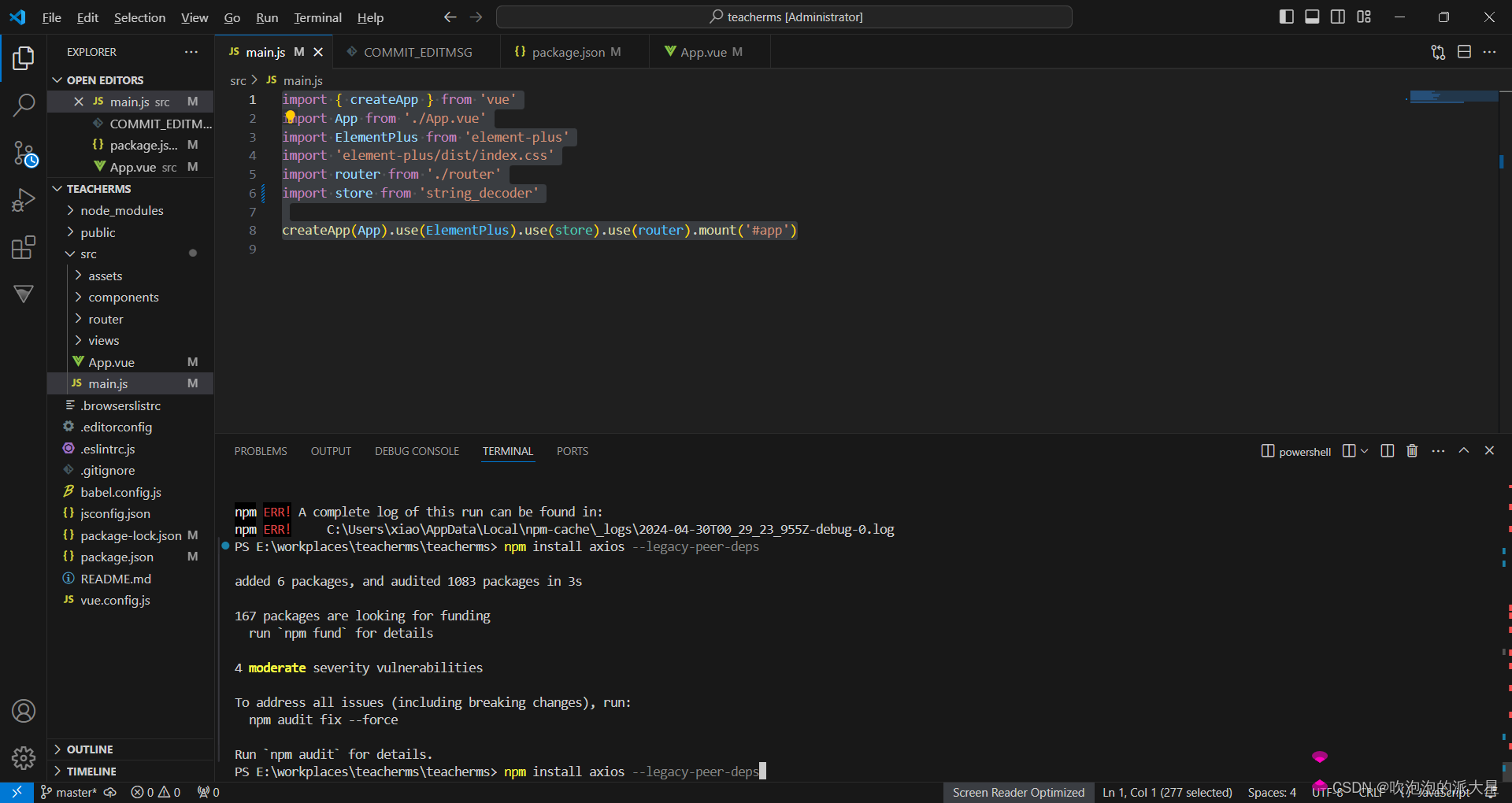Click Screen Reader Optimized in status bar

coord(1017,792)
